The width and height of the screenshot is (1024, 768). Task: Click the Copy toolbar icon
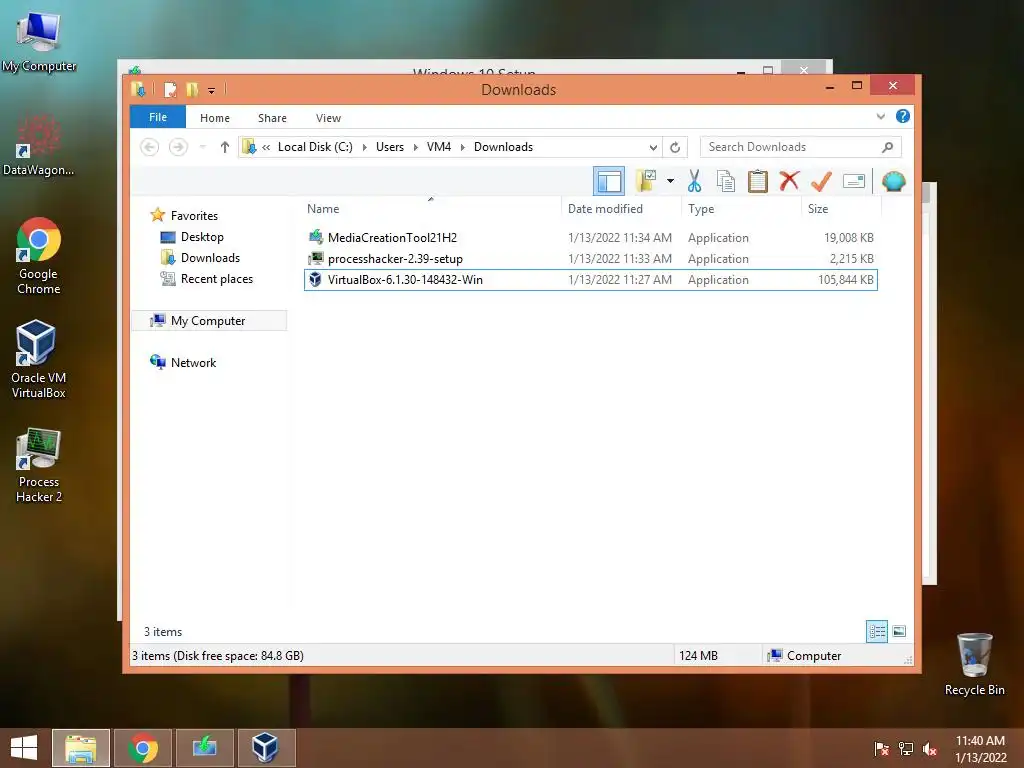point(726,181)
